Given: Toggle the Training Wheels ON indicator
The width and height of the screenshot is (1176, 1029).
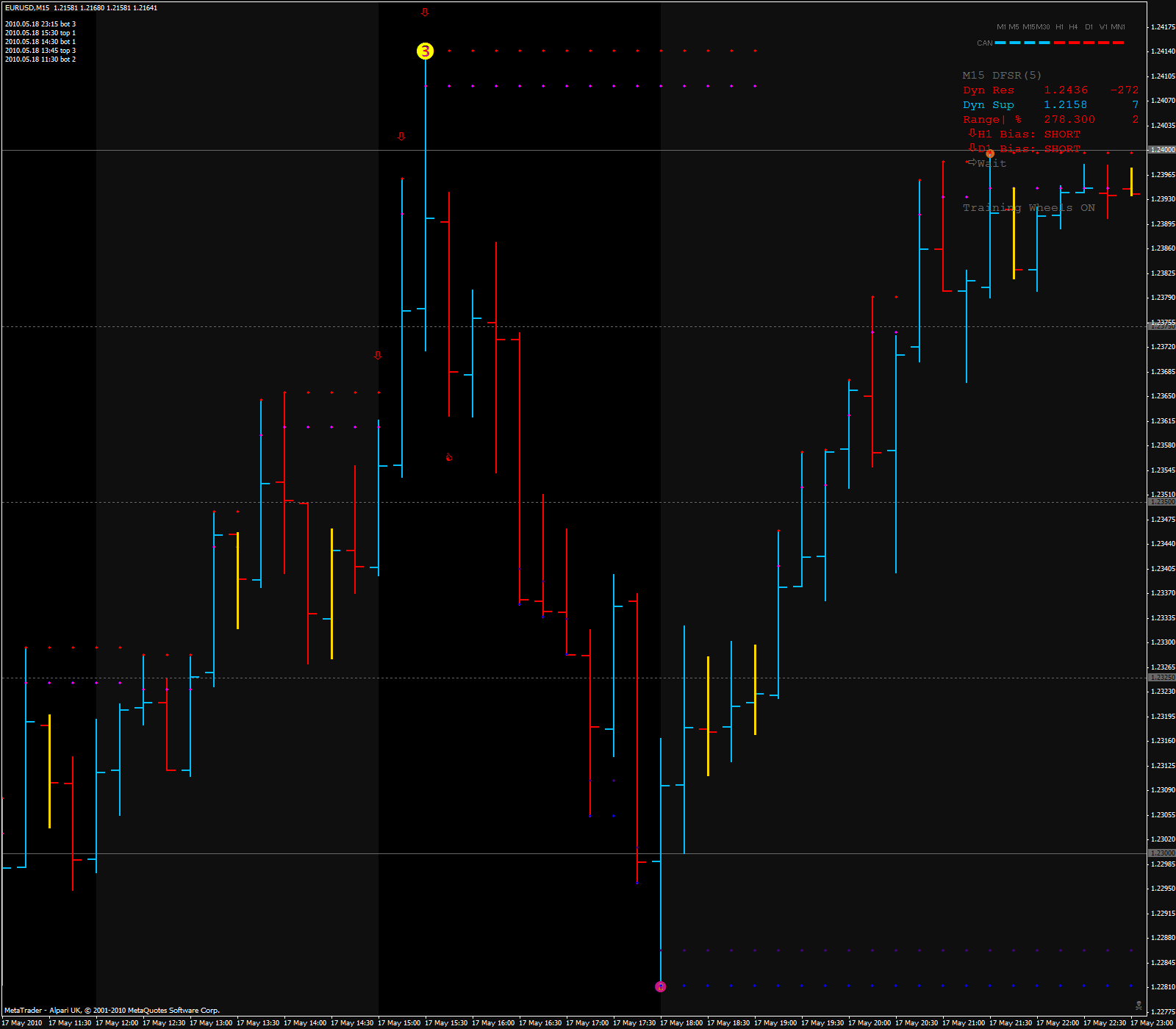Looking at the screenshot, I should (x=1027, y=208).
